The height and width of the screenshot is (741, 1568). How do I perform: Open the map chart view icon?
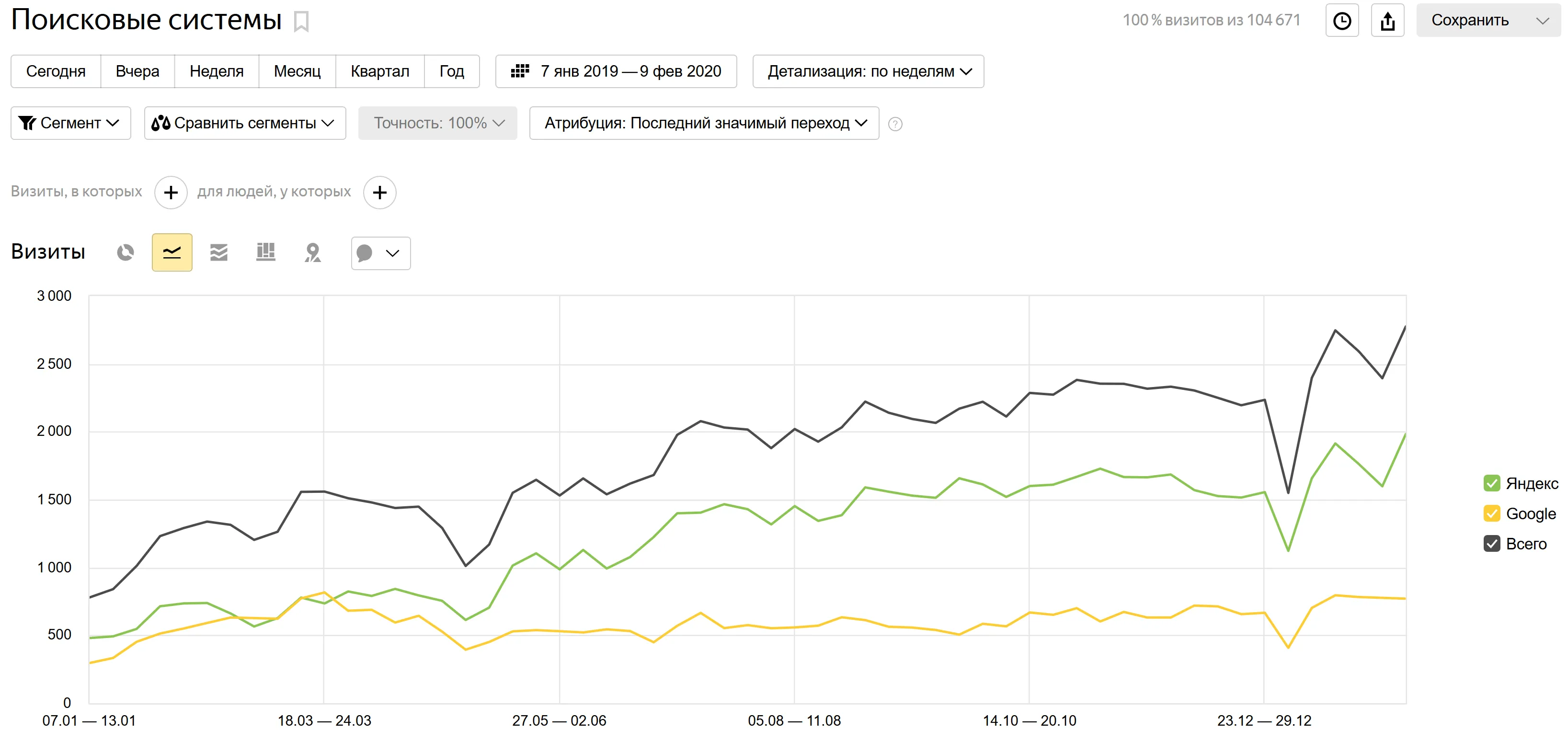pyautogui.click(x=312, y=252)
